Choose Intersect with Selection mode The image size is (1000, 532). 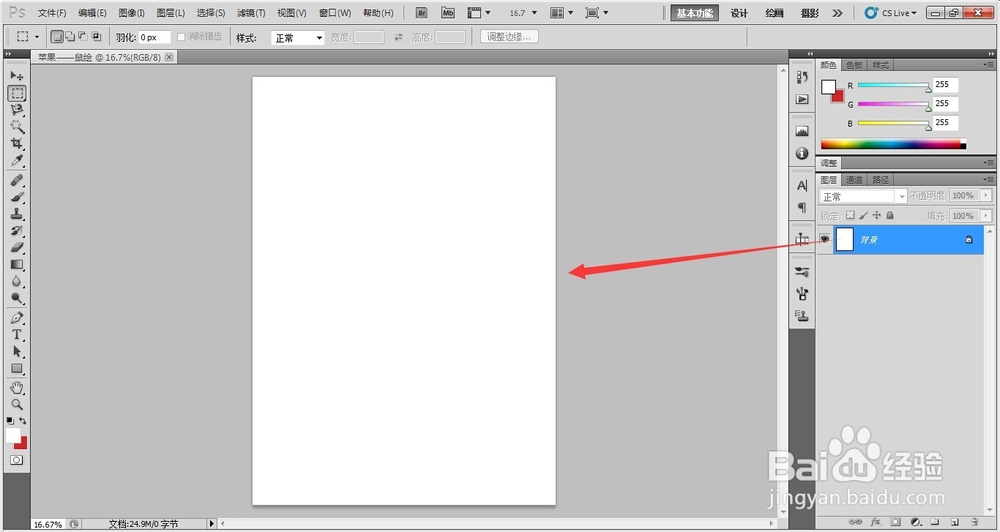(96, 37)
